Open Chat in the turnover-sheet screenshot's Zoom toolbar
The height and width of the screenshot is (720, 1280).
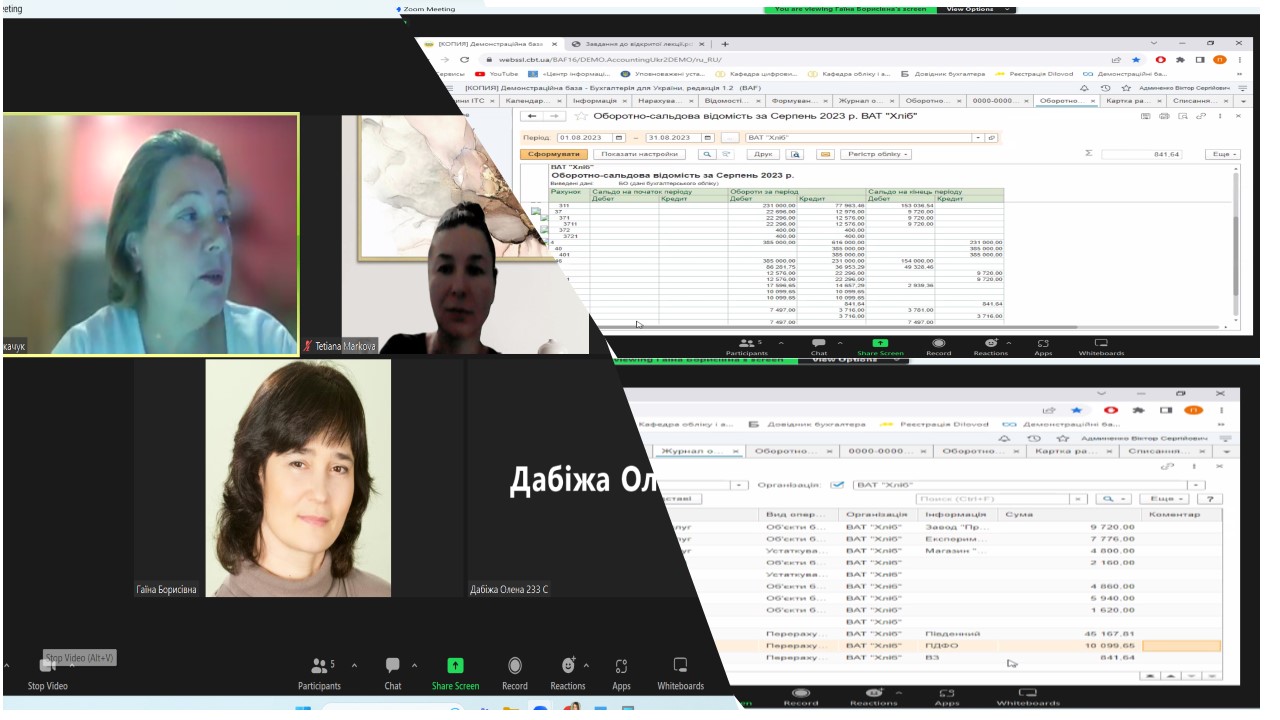819,347
